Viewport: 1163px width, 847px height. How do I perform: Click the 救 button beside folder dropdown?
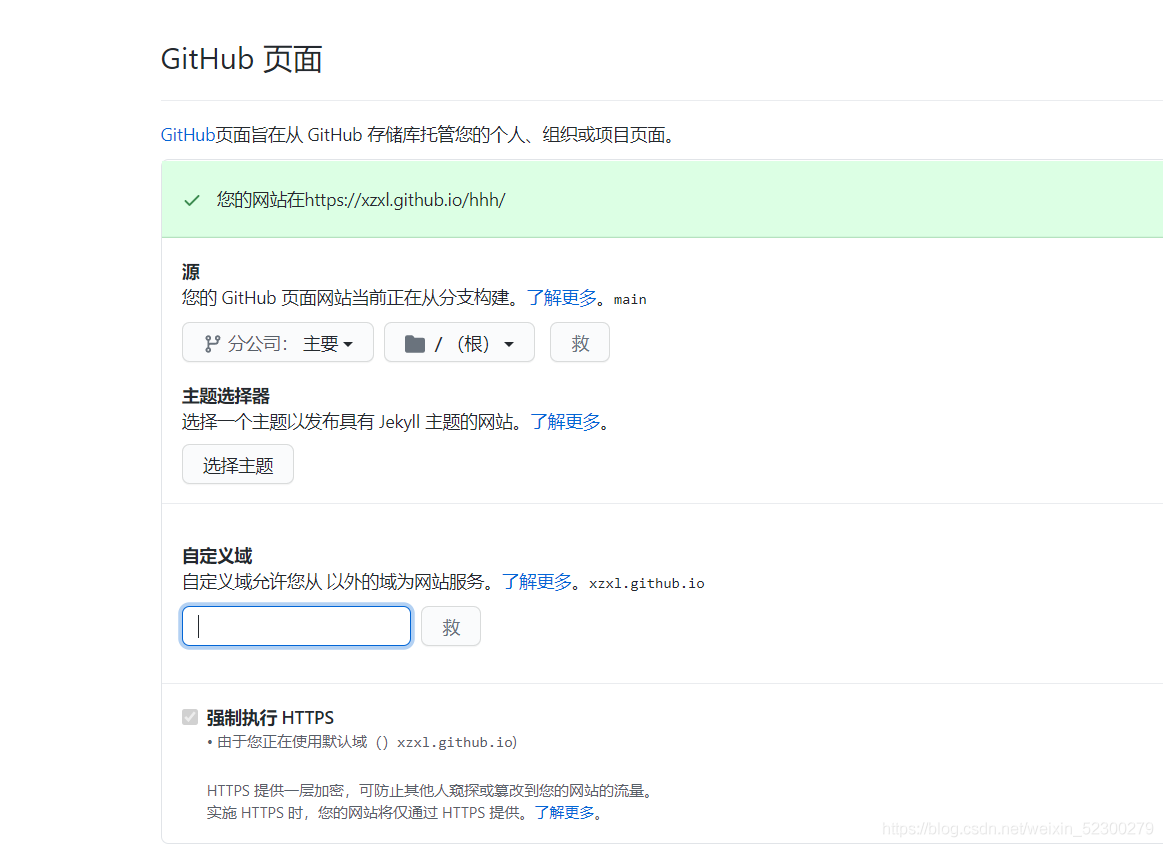pos(580,343)
